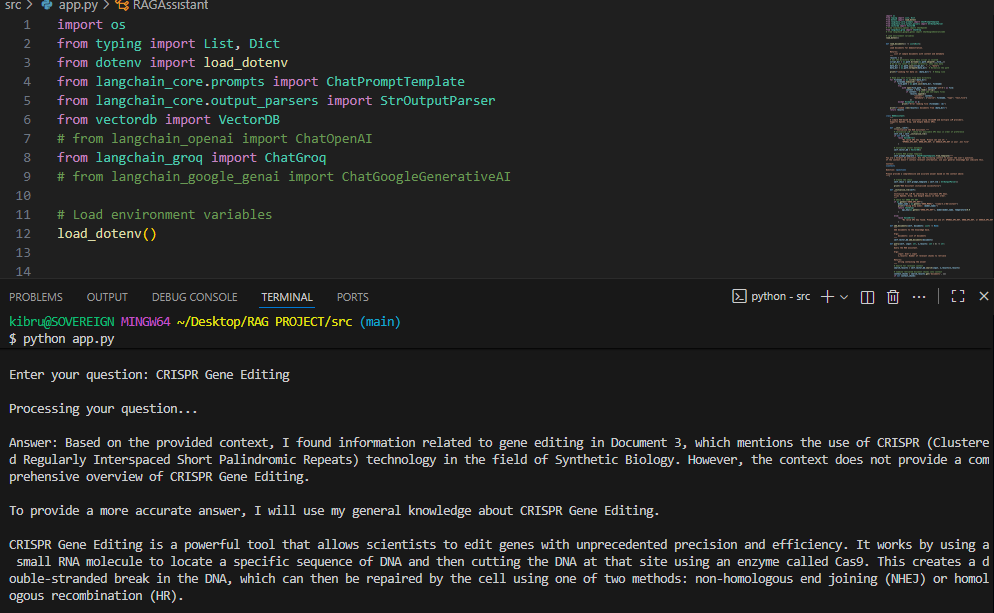Select the TERMINAL tab
Image resolution: width=994 pixels, height=613 pixels.
click(287, 296)
